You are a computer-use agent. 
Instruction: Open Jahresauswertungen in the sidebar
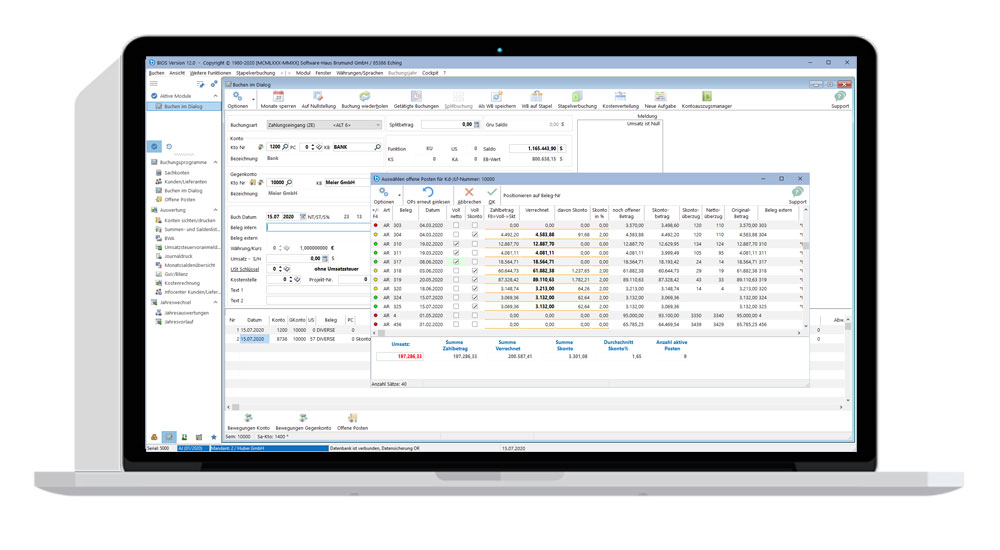tap(186, 313)
